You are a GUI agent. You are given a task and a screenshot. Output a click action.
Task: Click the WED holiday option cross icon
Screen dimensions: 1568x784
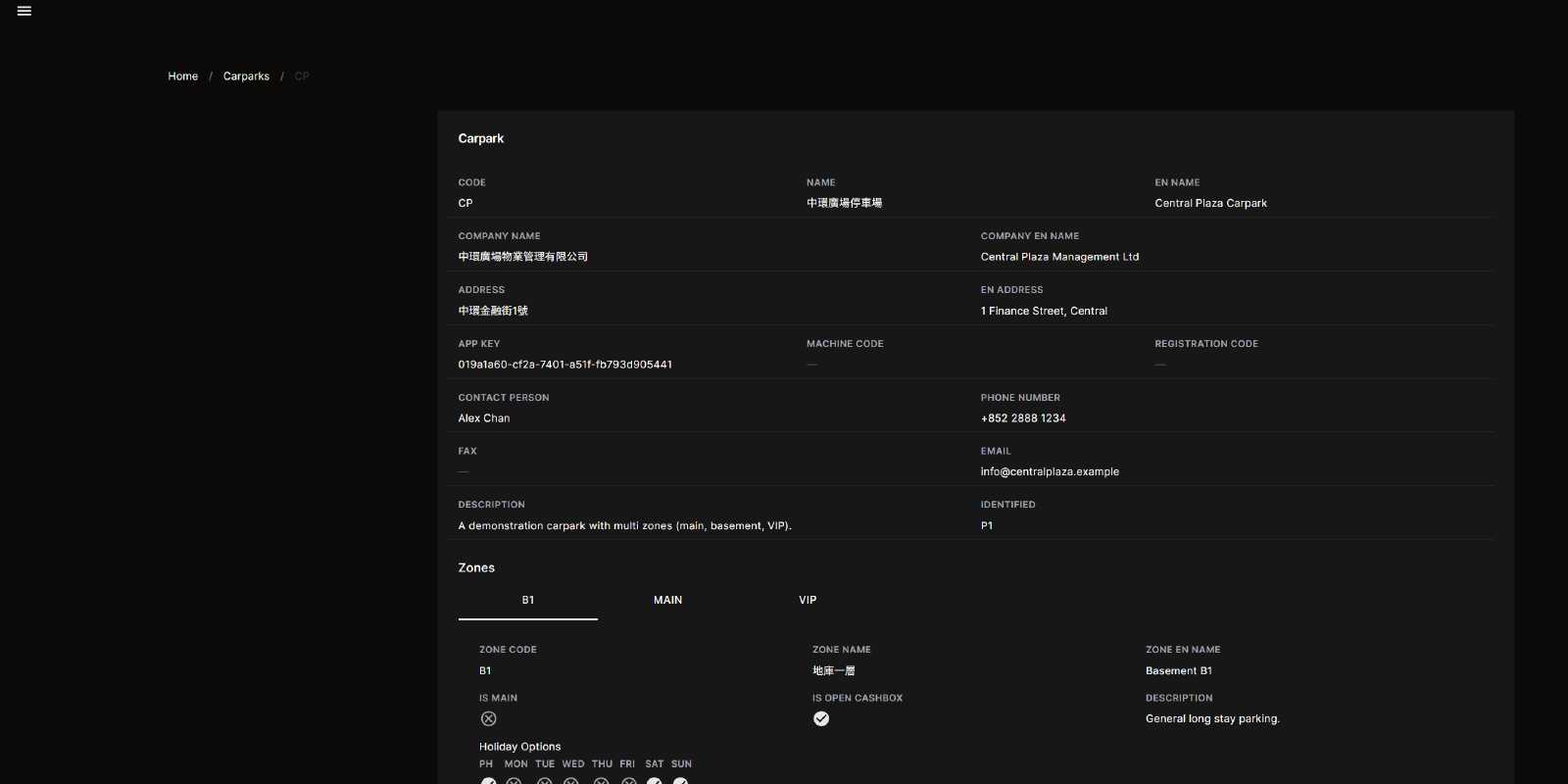(571, 781)
